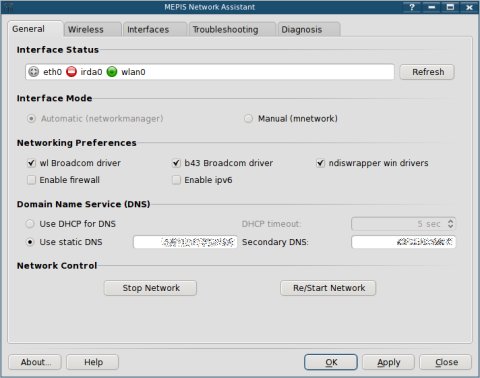Viewport: 480px width, 378px height.
Task: Click Stop Network button
Action: (x=150, y=288)
